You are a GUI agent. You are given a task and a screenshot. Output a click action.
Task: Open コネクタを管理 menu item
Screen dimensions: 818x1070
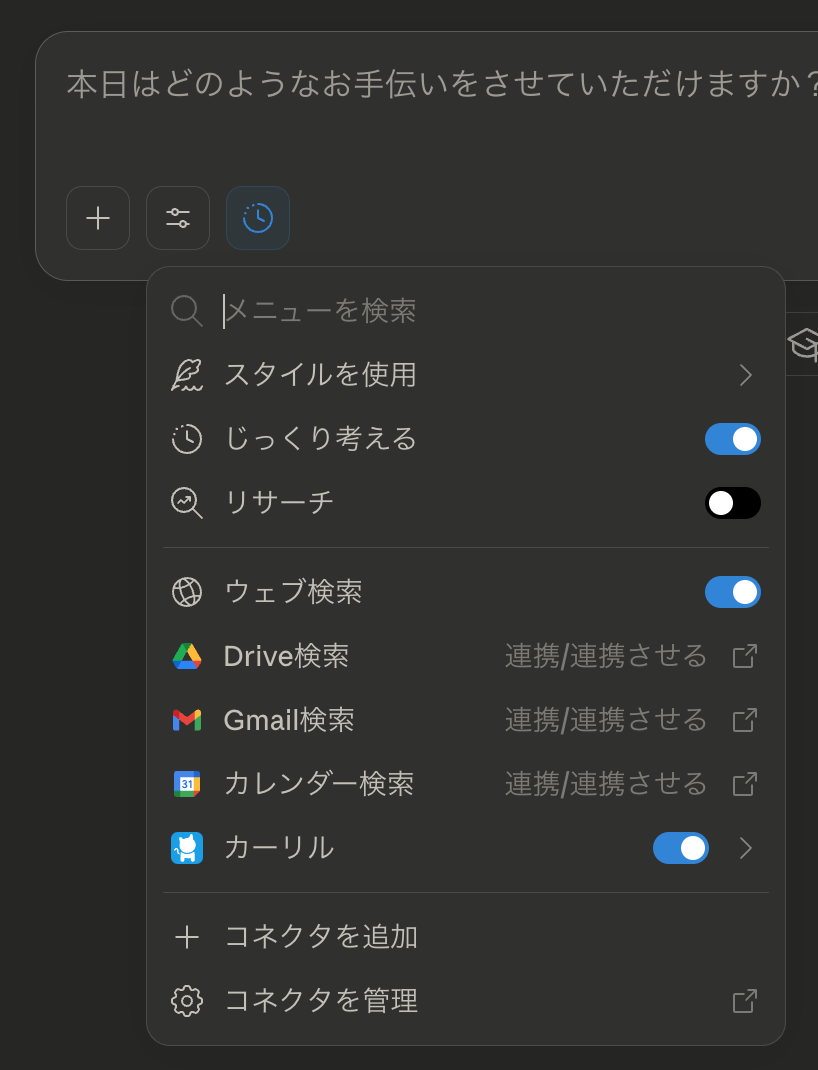pyautogui.click(x=322, y=1001)
